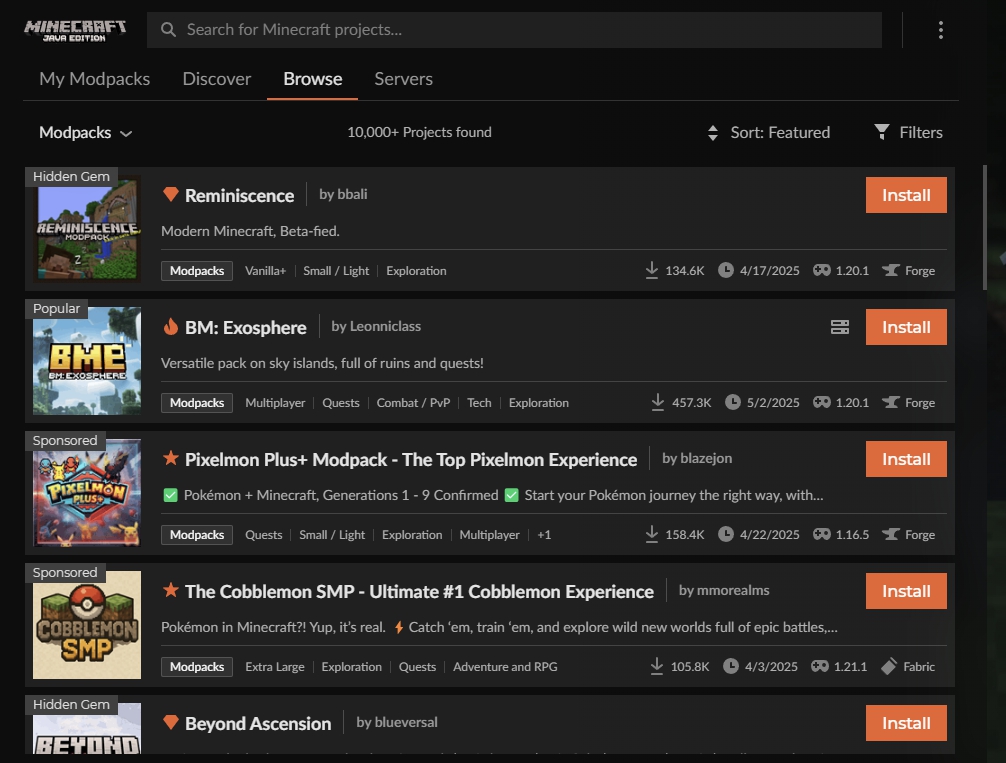Install the Pixelmon Plus+ Modpack
Screen dimensions: 1006x763
906,459
